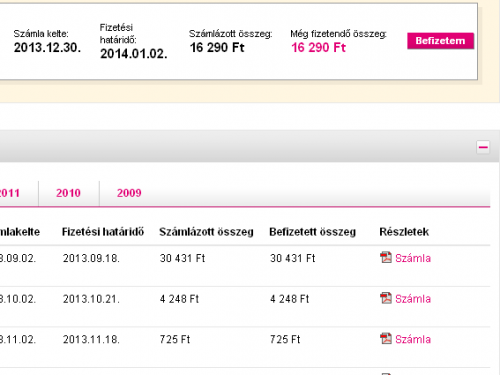Image resolution: width=500 pixels, height=375 pixels.
Task: Select the invoice date 2013.12.30.
Action: (x=47, y=48)
